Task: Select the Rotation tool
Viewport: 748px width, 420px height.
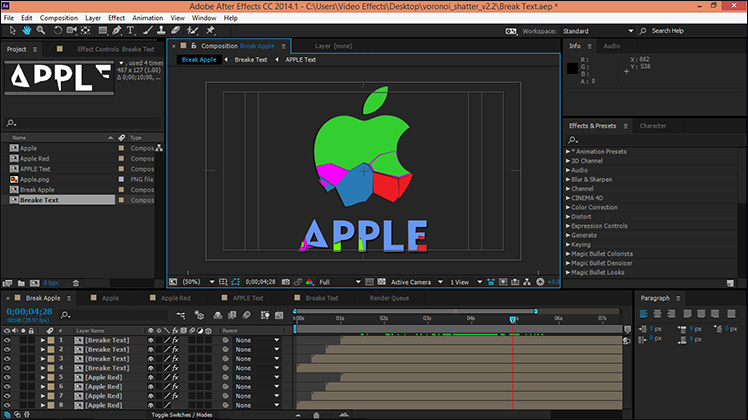Action: click(58, 31)
